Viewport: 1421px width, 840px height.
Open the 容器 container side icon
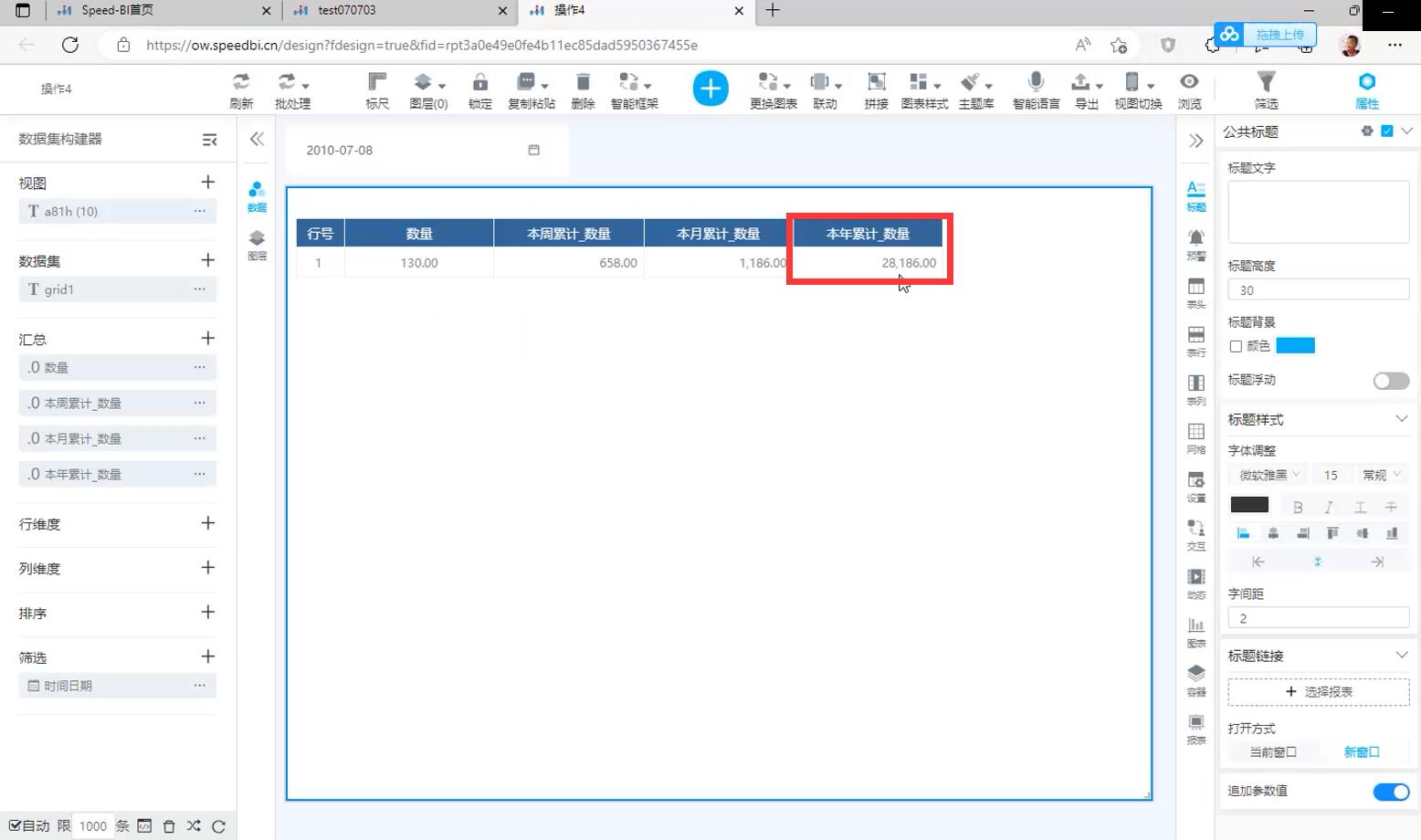pyautogui.click(x=1195, y=680)
